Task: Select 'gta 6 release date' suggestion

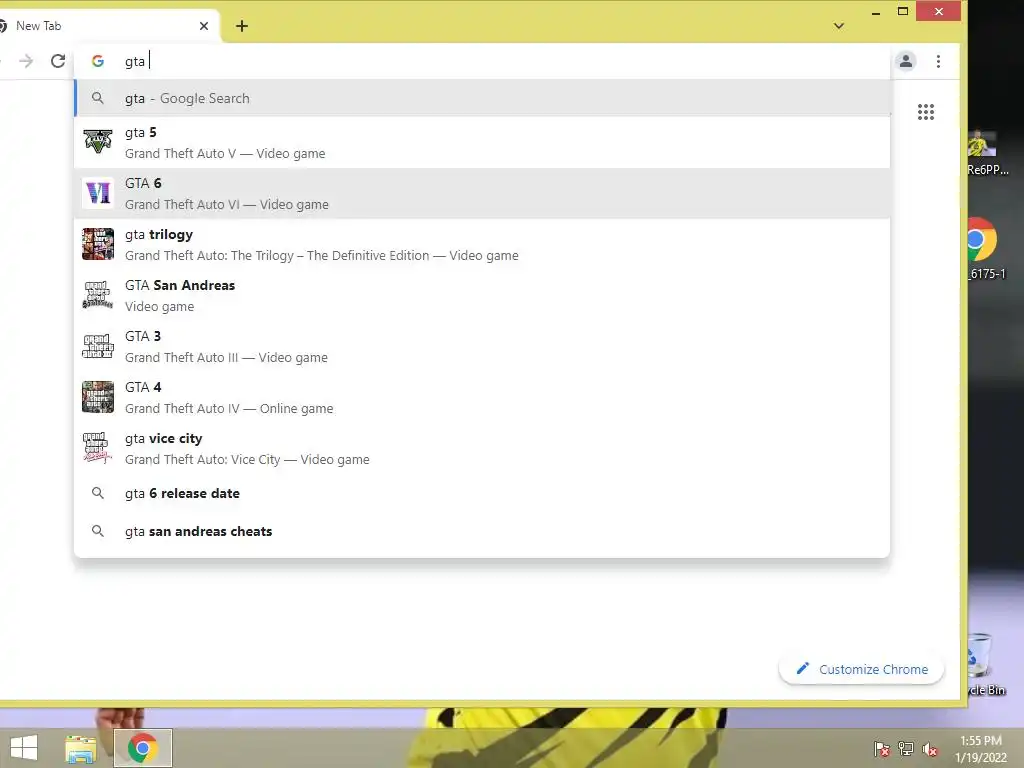Action: pos(483,493)
